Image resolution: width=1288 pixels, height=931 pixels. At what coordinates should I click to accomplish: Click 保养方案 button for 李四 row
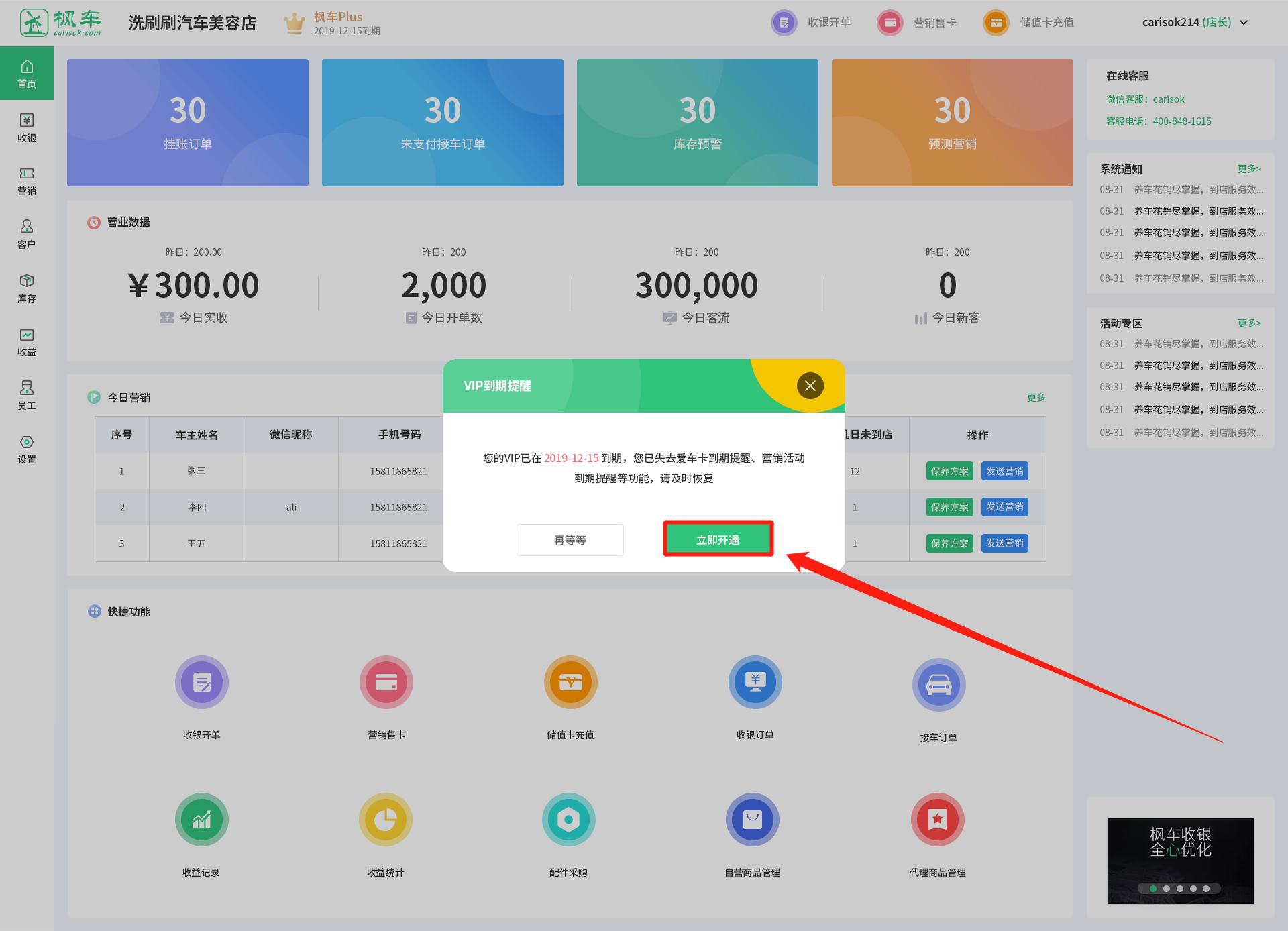coord(949,507)
